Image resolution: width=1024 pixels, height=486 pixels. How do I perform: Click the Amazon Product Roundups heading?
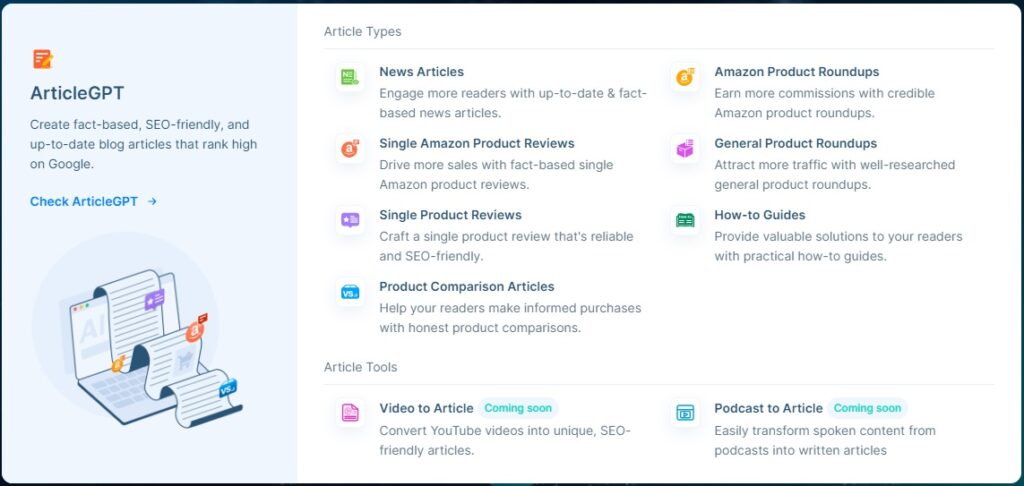[x=797, y=72]
